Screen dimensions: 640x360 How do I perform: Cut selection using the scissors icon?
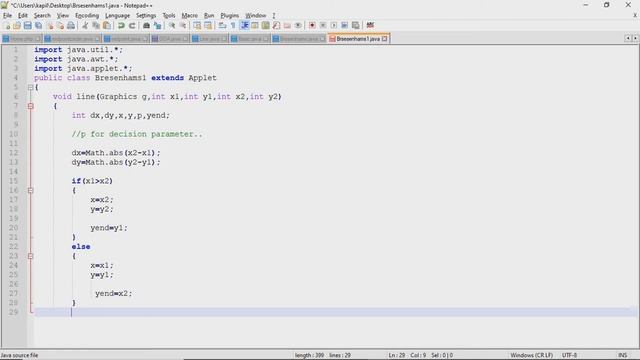(x=85, y=25)
